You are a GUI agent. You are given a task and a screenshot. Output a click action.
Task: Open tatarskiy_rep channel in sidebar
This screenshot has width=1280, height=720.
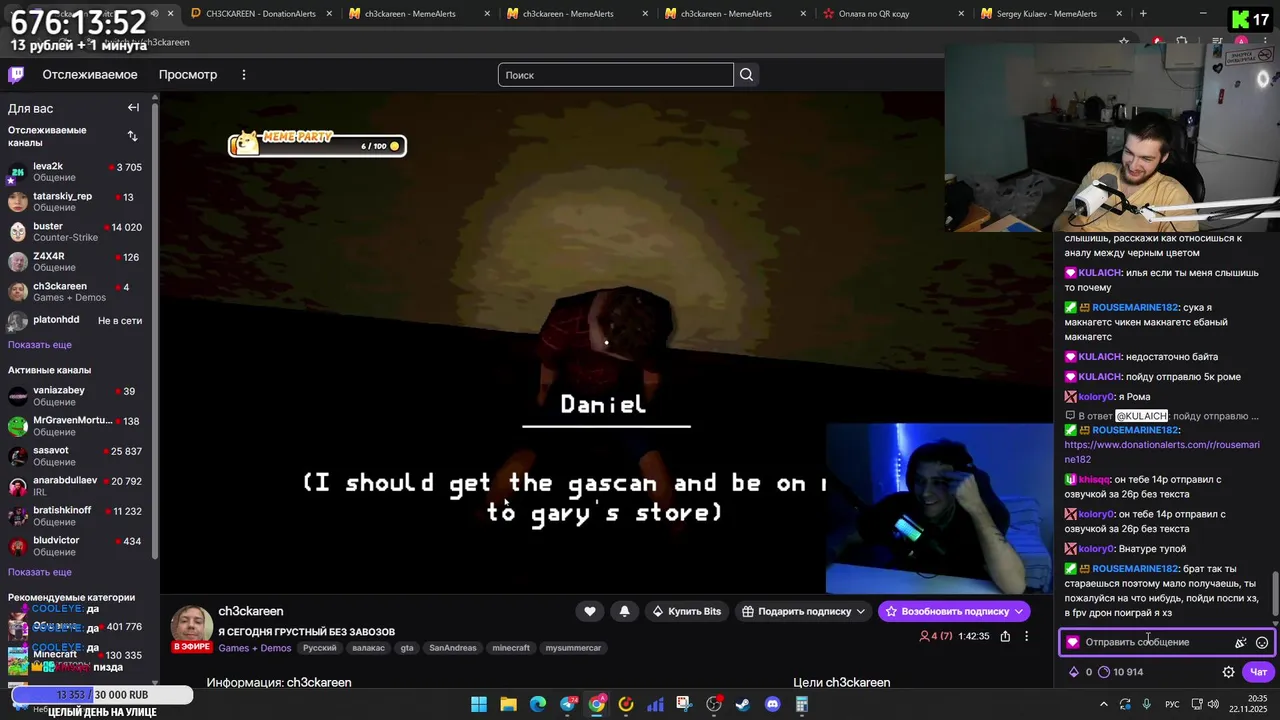[x=76, y=202]
